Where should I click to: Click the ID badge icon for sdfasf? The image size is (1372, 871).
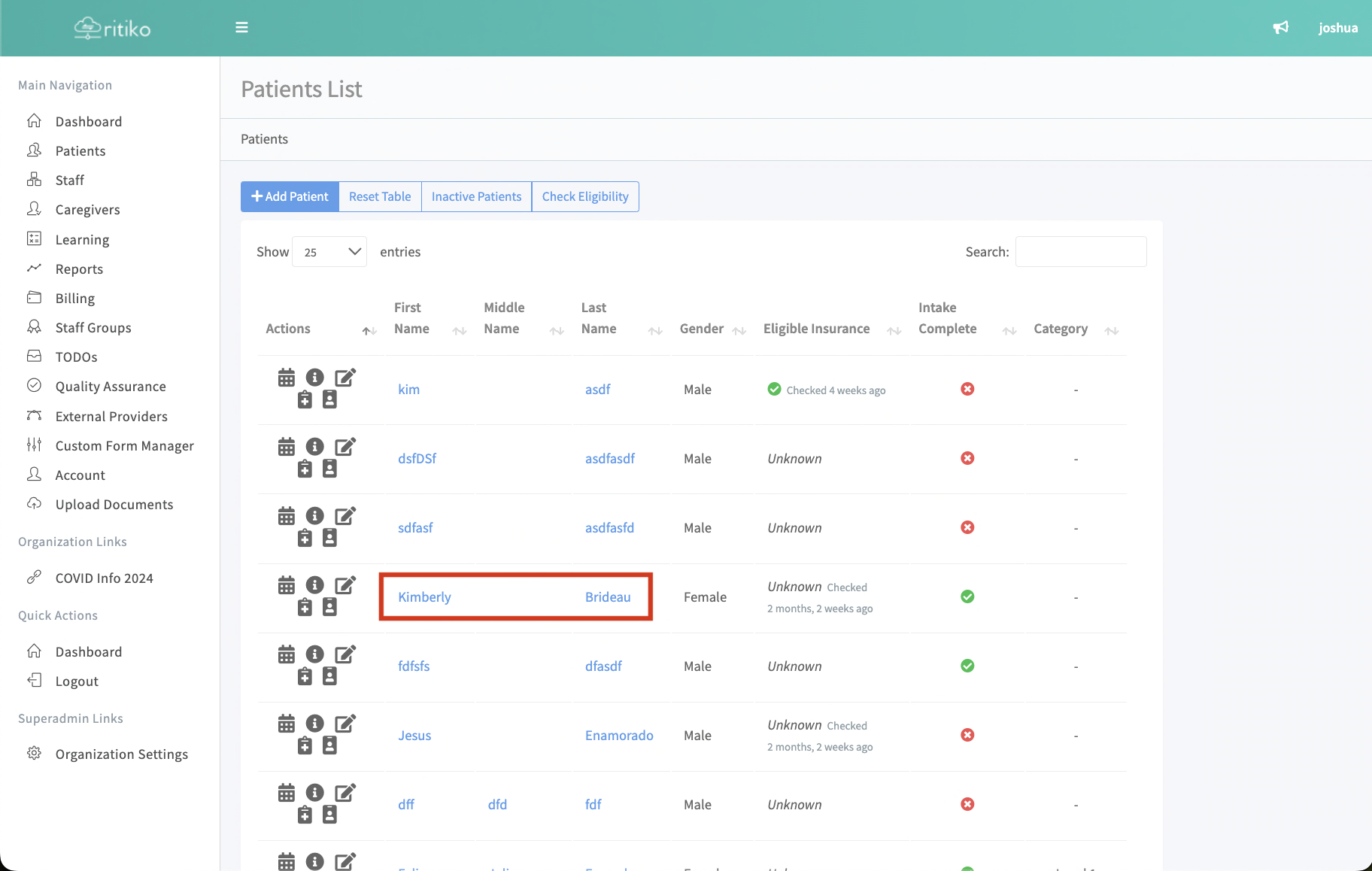(329, 538)
